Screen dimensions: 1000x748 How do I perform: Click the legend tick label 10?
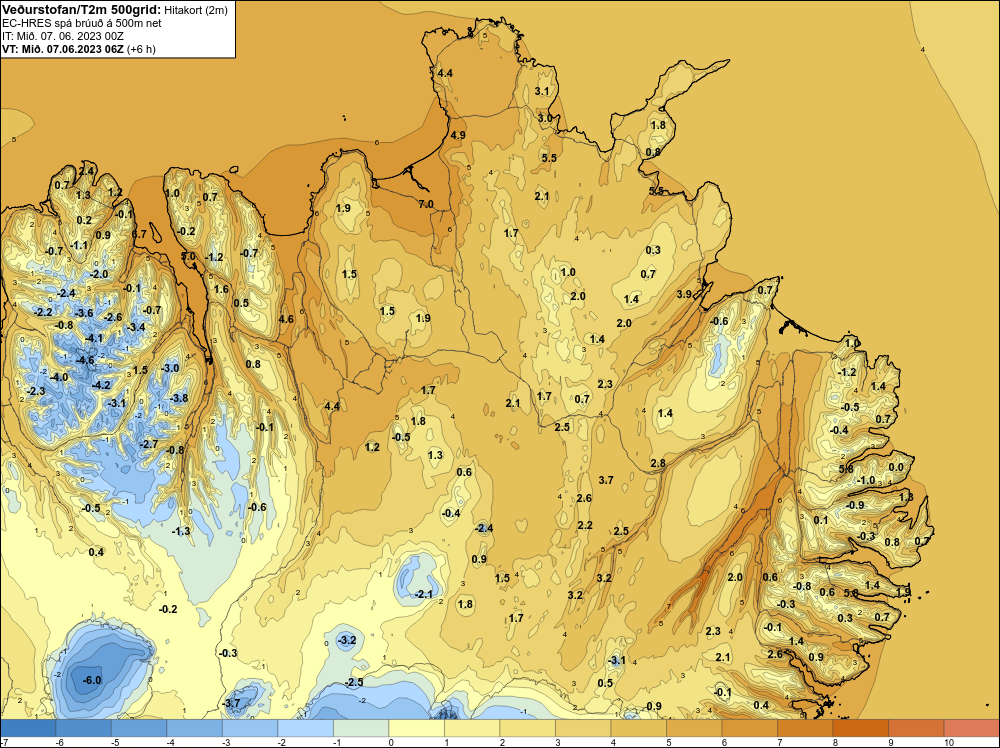click(948, 742)
